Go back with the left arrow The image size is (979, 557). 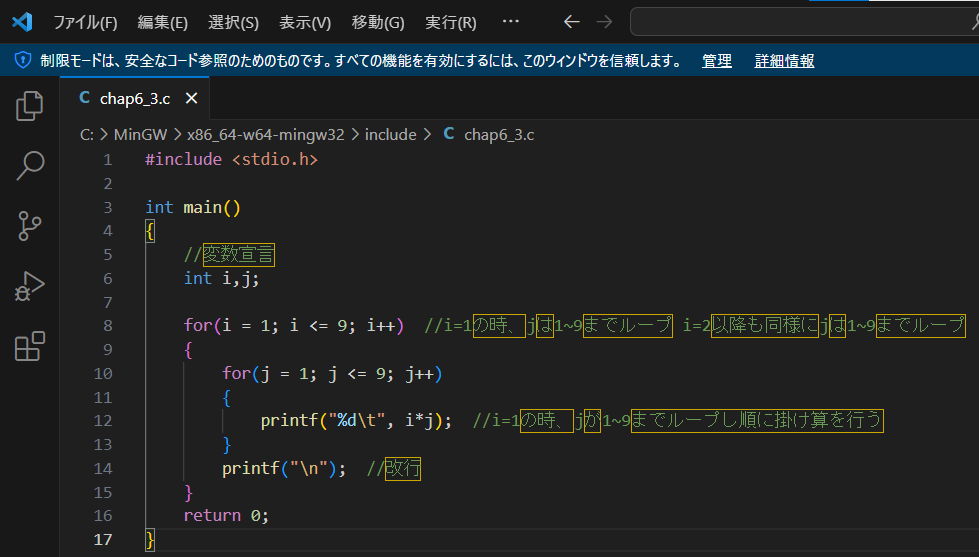pos(571,22)
